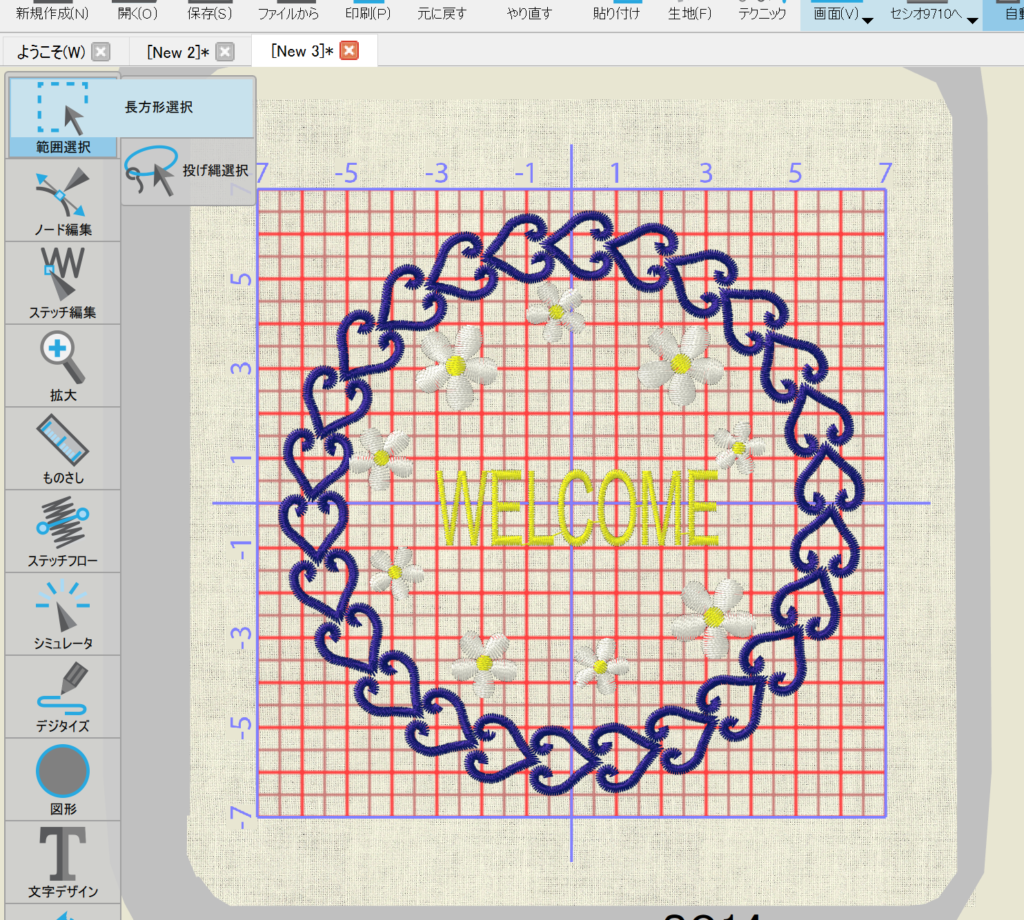Click the 文字デザイン text design tool
Viewport: 1024px width, 920px height.
(x=61, y=862)
